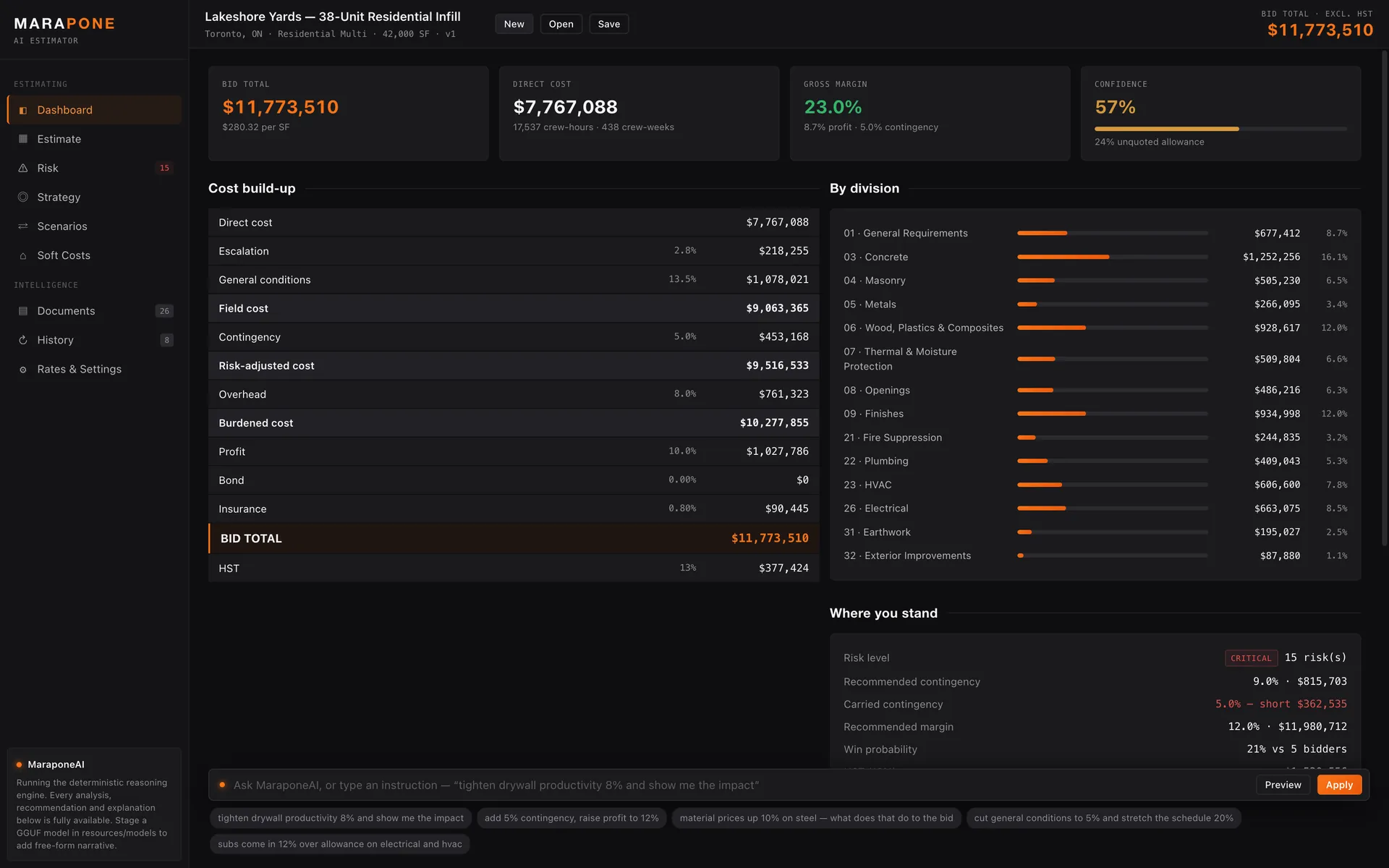
Task: Click the History clock icon
Action: (23, 340)
